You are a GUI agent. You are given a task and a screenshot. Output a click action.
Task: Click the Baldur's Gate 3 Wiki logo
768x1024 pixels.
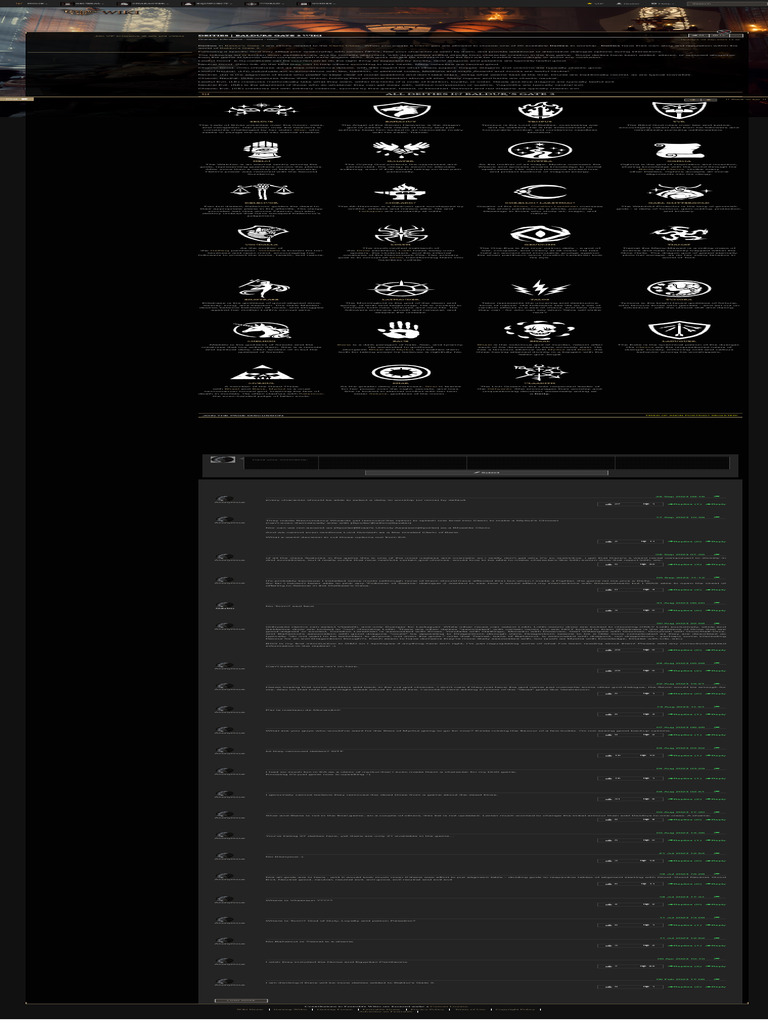click(101, 12)
